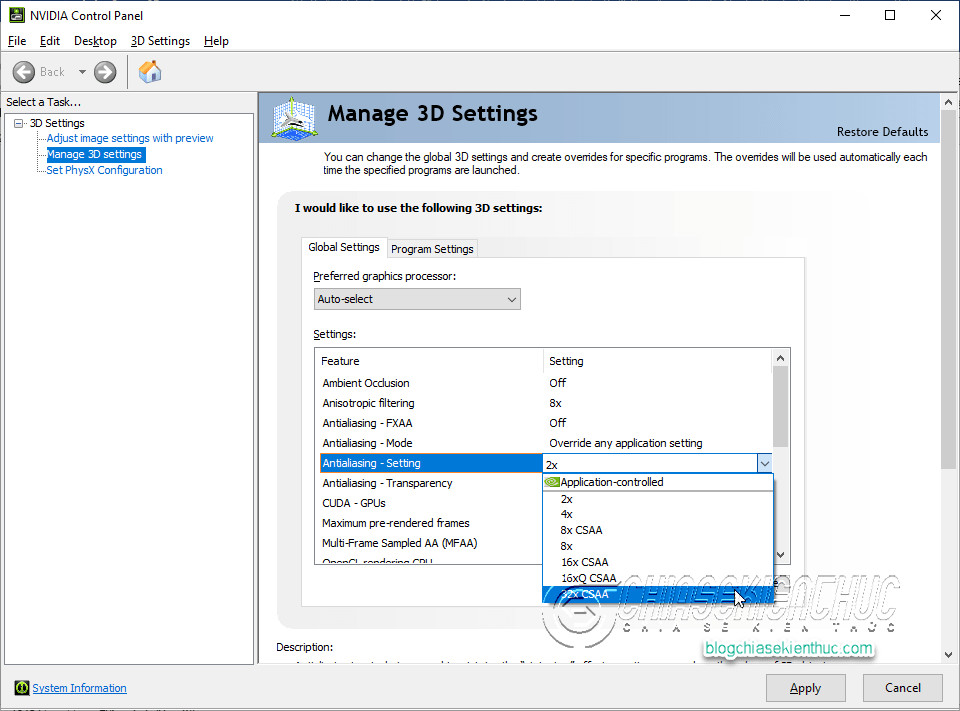The height and width of the screenshot is (711, 960).
Task: Select Adjust image settings with preview
Action: [x=130, y=138]
